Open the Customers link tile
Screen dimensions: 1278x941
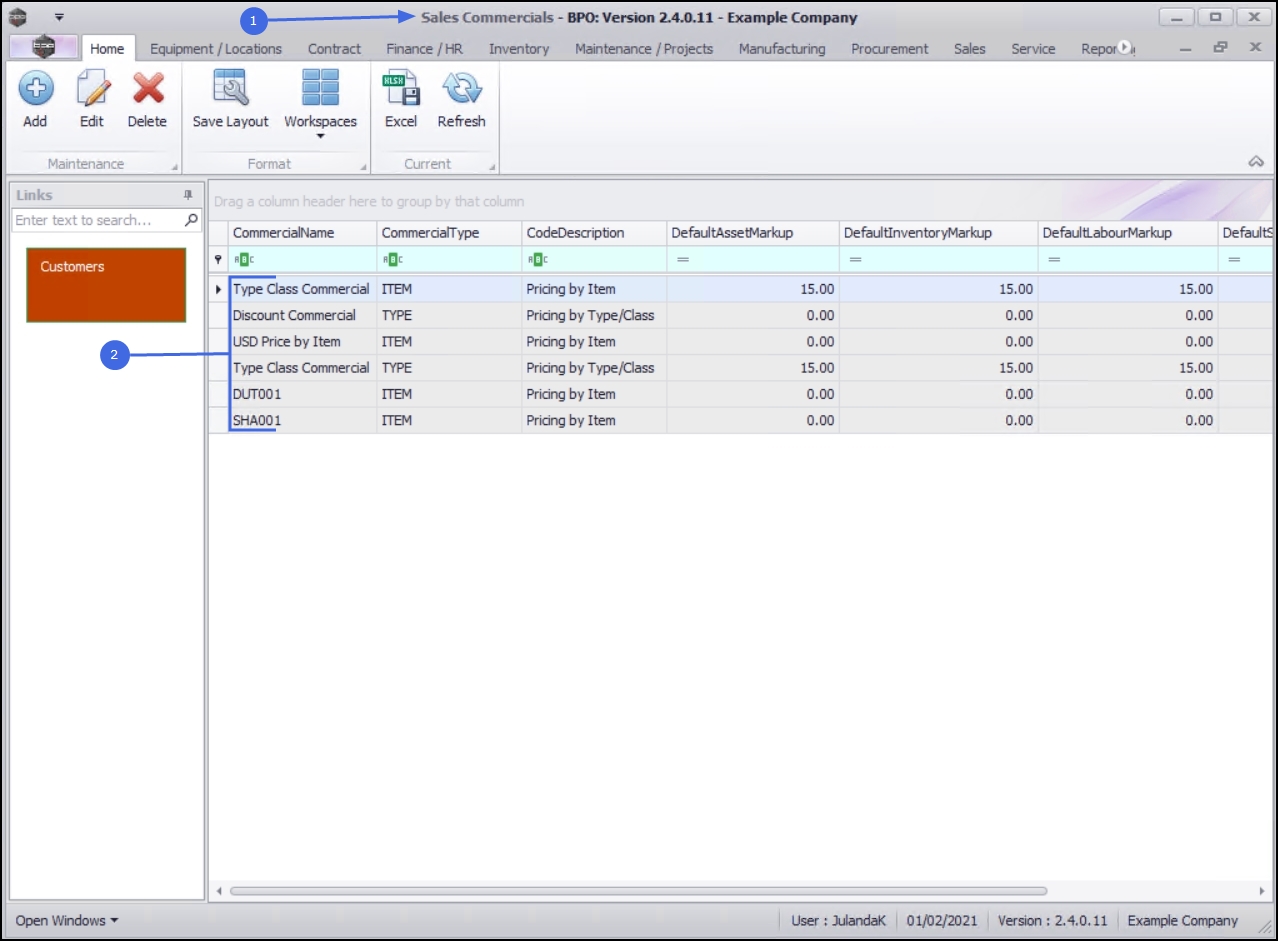(x=106, y=285)
